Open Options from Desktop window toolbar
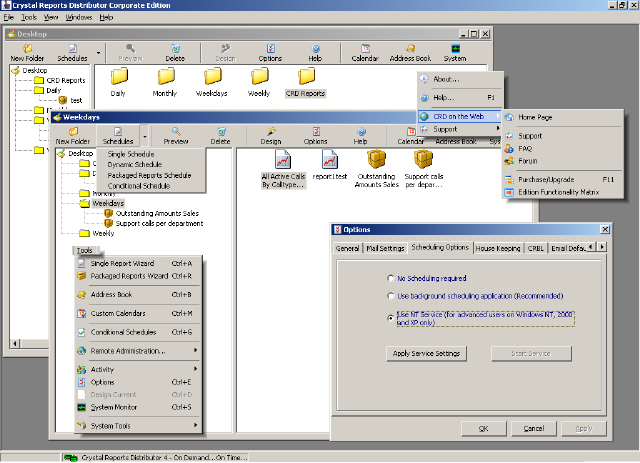The height and width of the screenshot is (463, 640). click(270, 53)
